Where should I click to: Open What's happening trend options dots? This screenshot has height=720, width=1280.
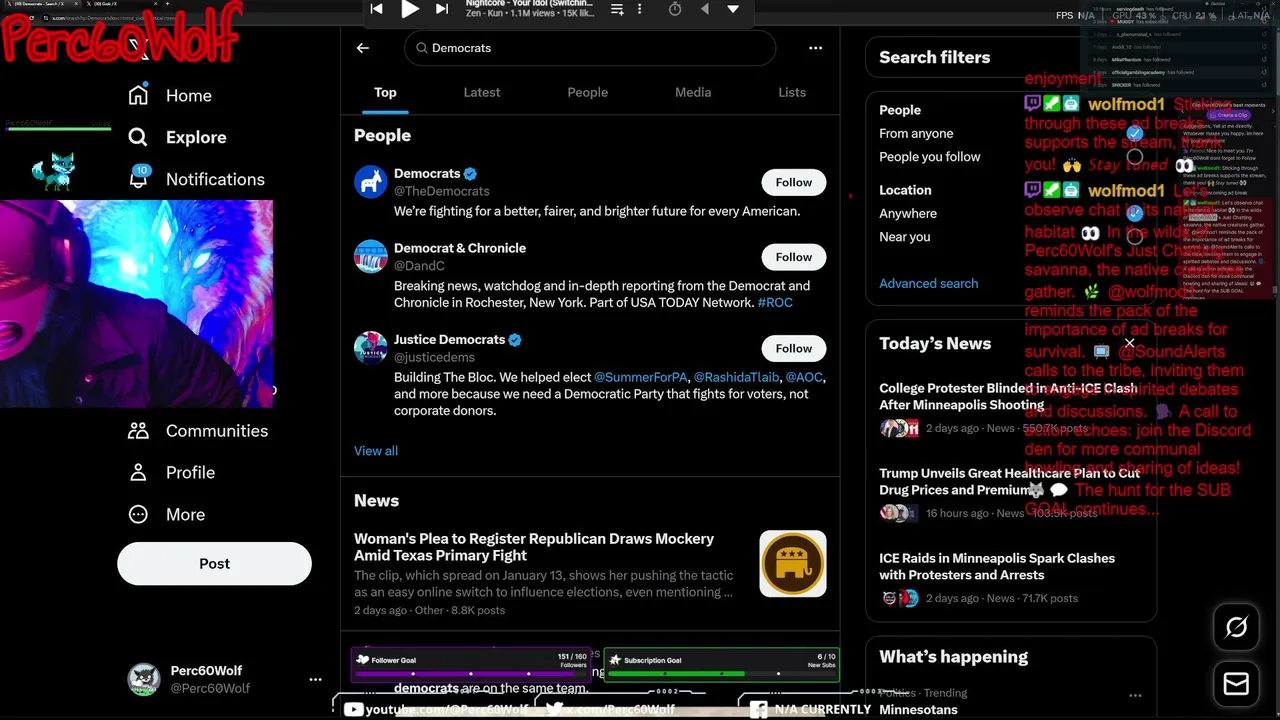click(1135, 695)
